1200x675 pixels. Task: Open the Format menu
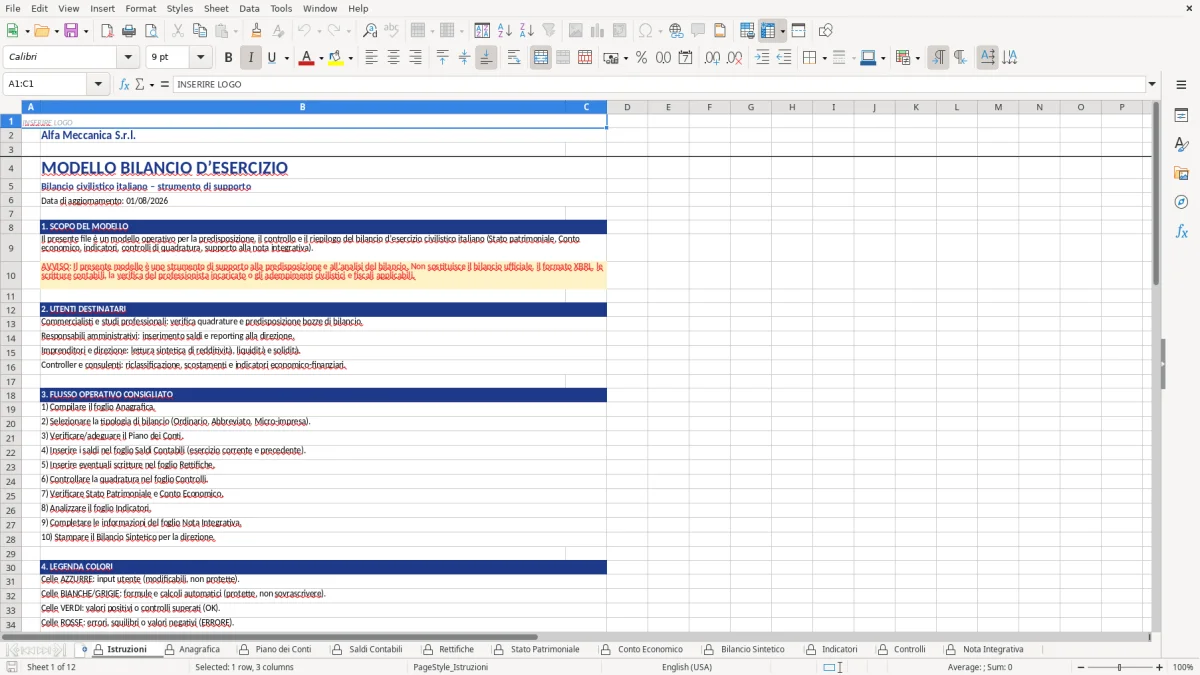(140, 8)
